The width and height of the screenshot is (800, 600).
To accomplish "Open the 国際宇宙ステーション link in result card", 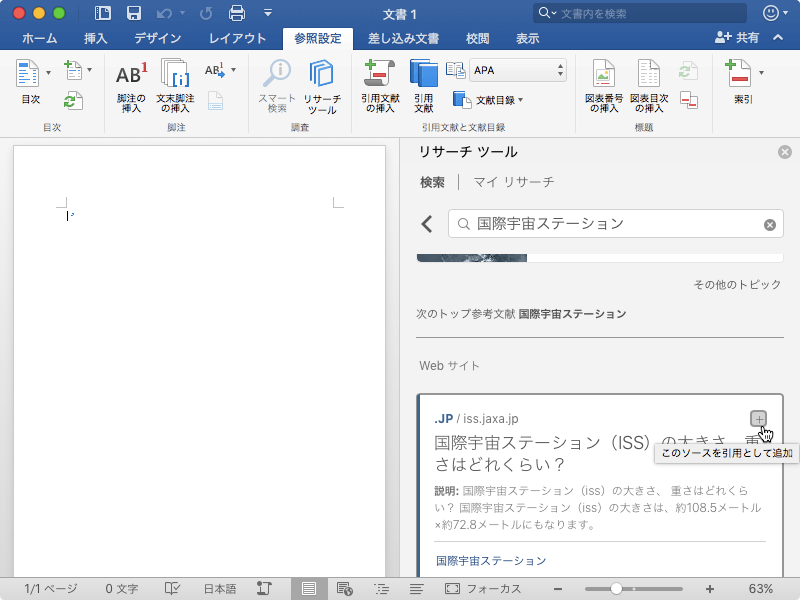I will pyautogui.click(x=491, y=561).
